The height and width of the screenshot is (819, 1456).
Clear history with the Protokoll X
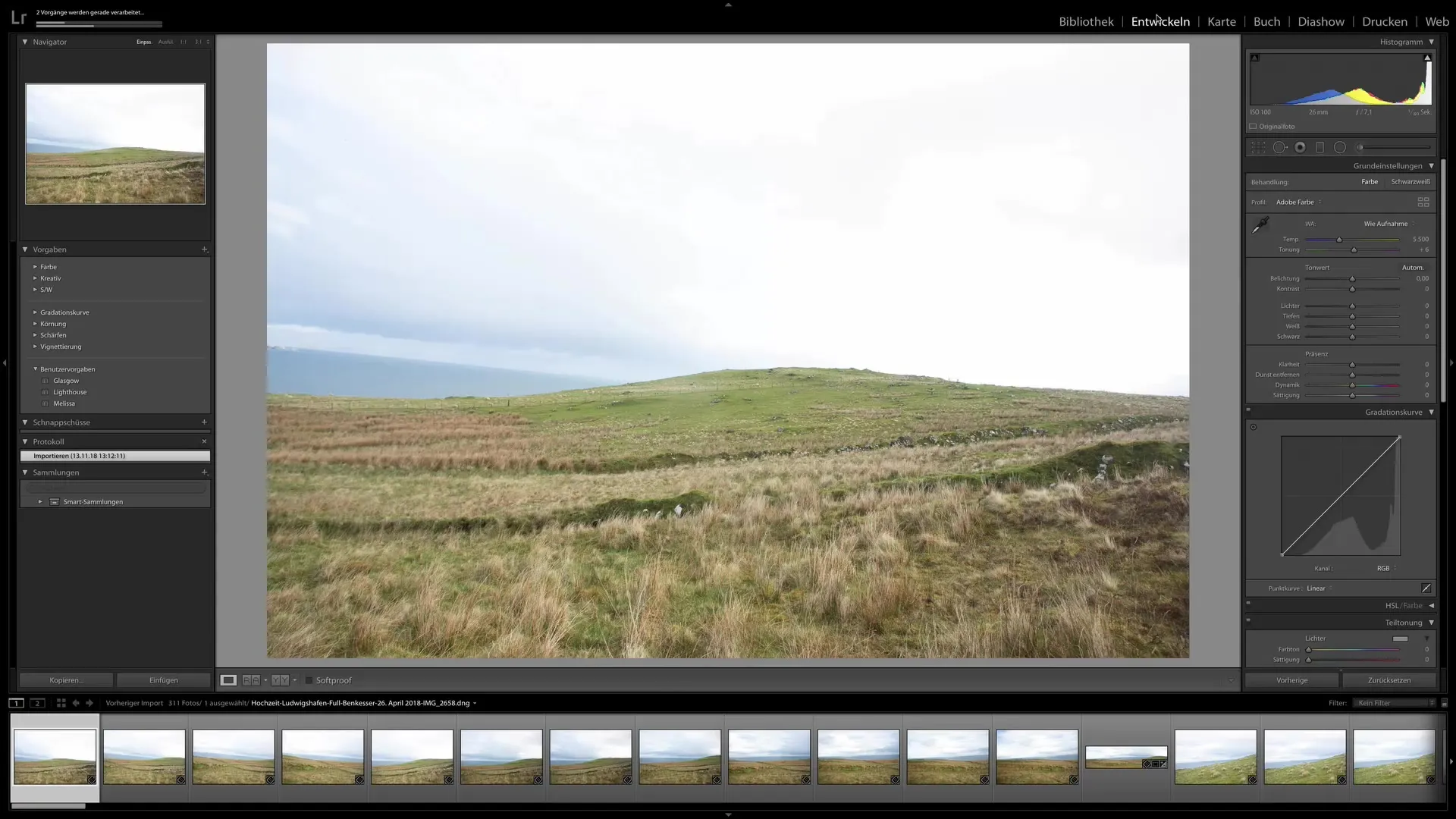coord(204,441)
